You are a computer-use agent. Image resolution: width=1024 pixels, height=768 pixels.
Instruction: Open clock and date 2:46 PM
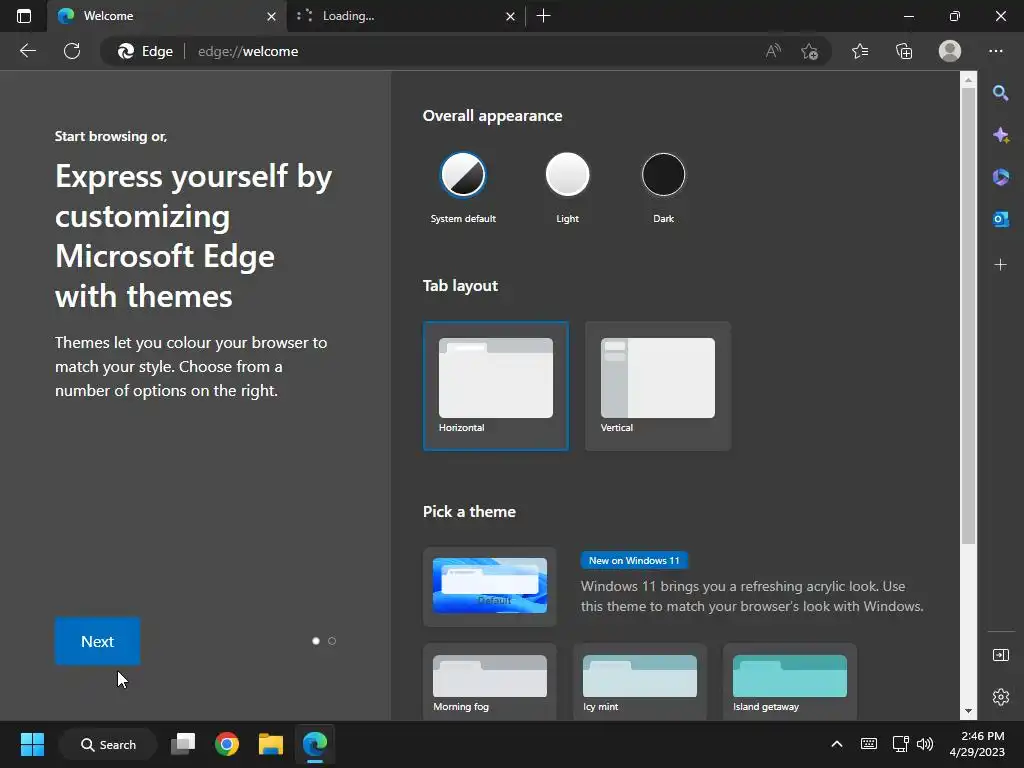point(977,744)
